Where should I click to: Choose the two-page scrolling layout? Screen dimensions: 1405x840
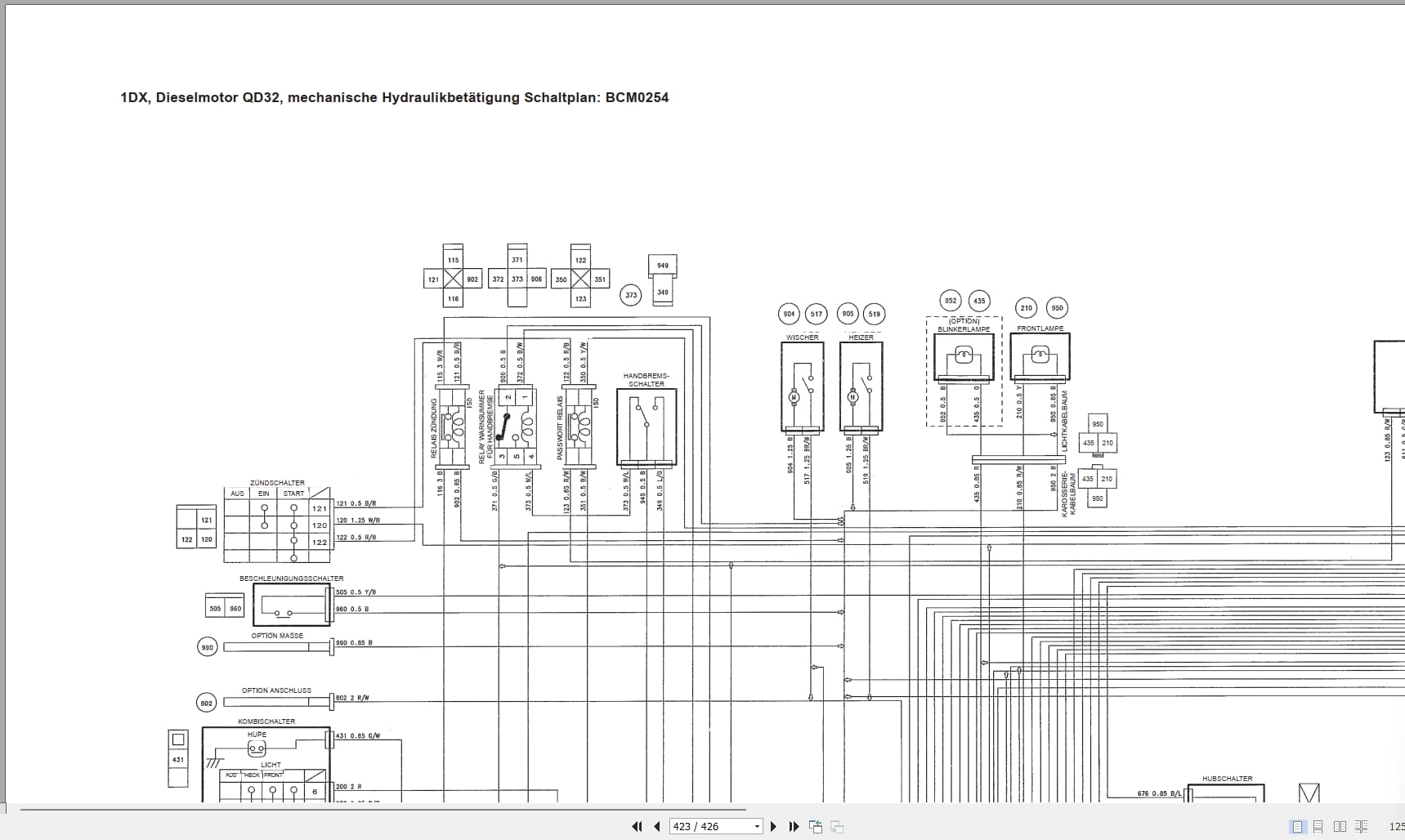coord(1362,827)
